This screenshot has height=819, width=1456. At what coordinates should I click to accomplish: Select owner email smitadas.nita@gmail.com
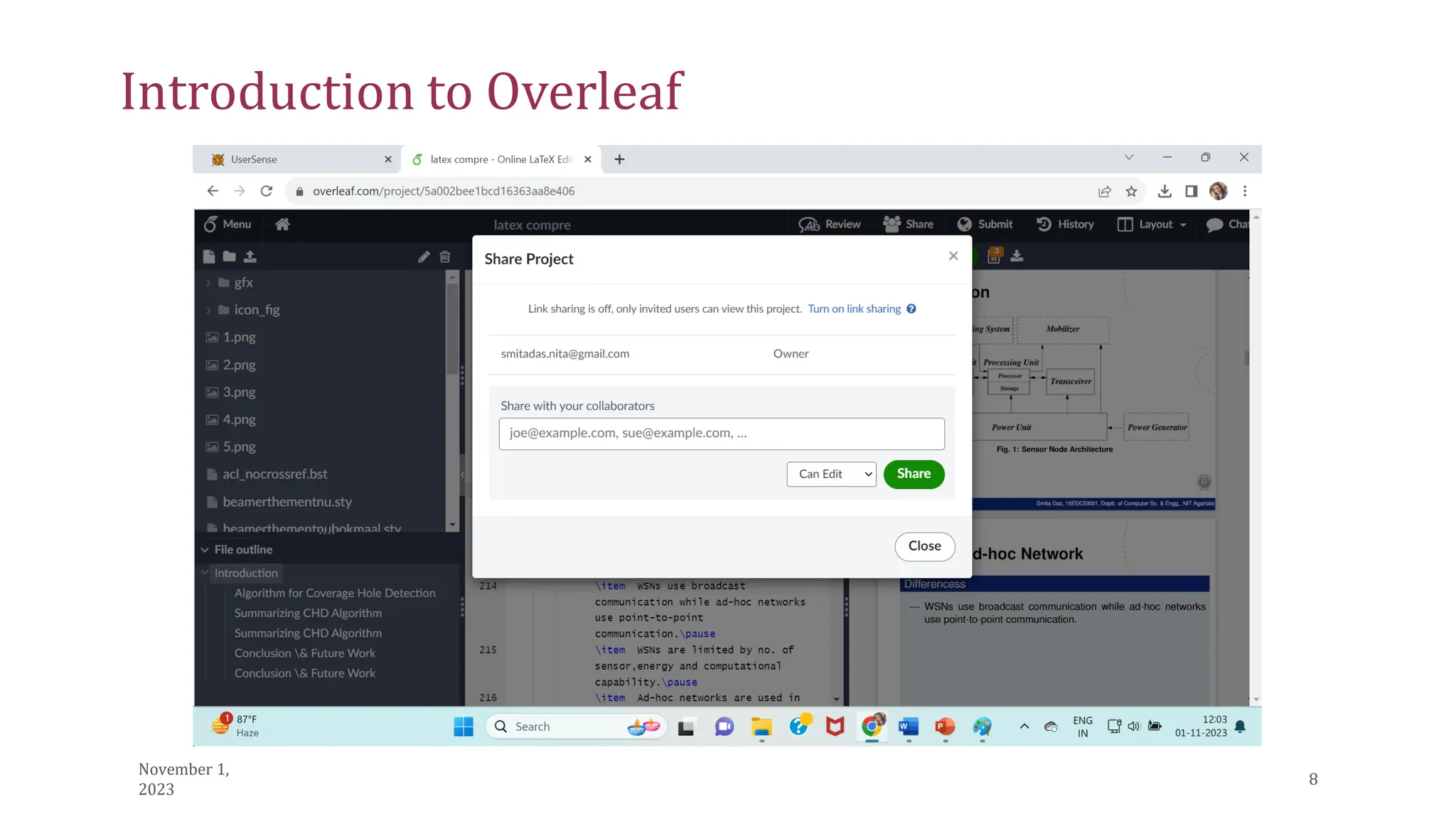coord(565,354)
